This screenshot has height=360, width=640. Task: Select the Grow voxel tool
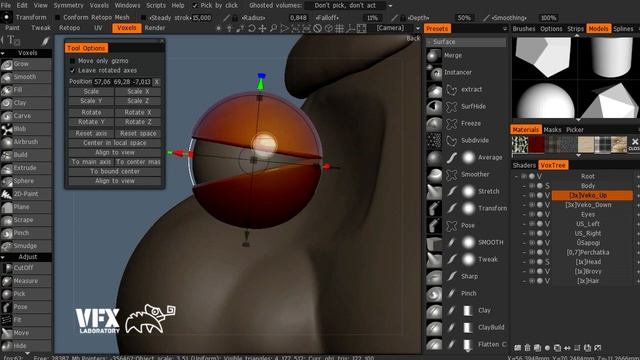coord(26,64)
